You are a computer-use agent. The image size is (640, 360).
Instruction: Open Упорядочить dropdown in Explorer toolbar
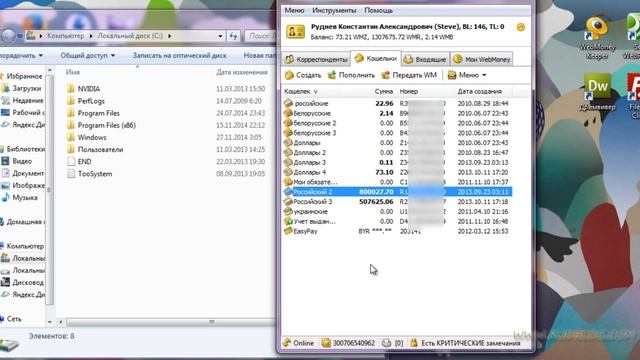(x=20, y=55)
